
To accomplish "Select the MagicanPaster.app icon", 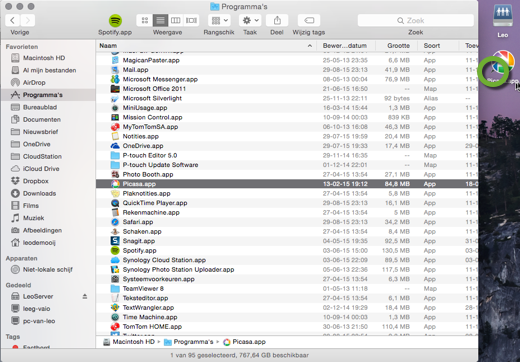I will (x=115, y=60).
